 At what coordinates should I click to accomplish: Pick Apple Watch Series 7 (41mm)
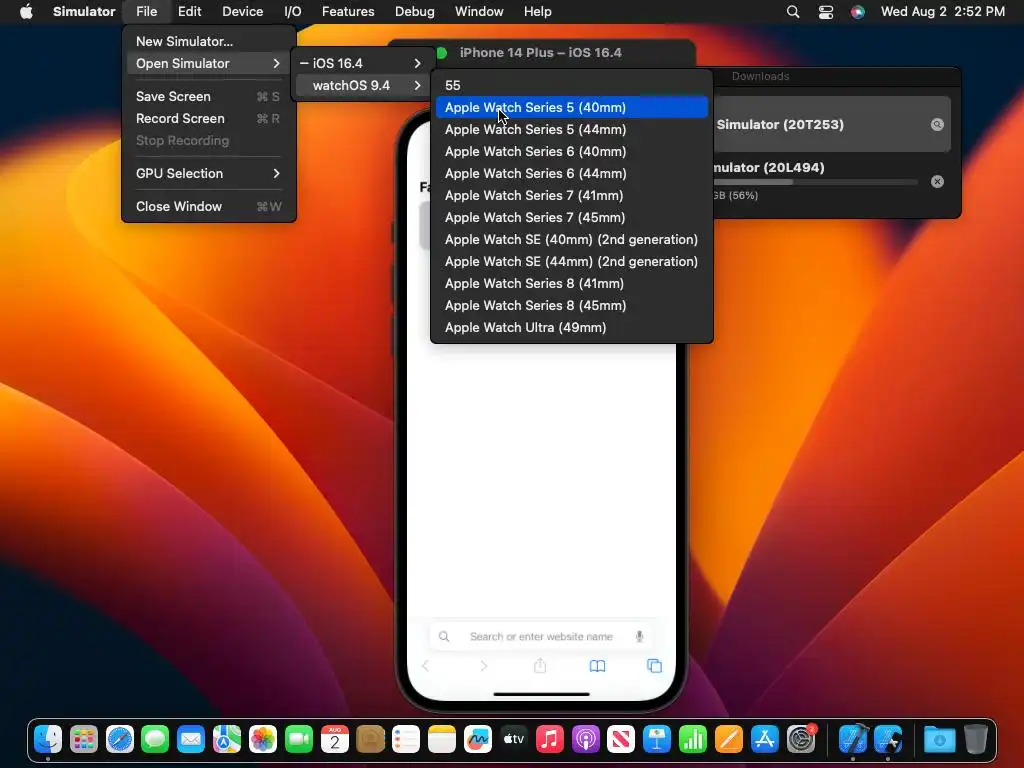pyautogui.click(x=571, y=196)
